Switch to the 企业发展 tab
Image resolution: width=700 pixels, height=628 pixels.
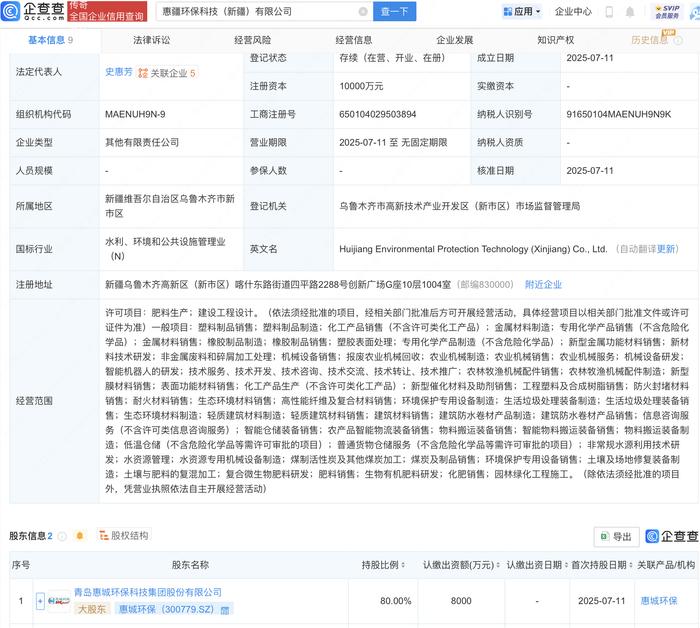pyautogui.click(x=454, y=40)
